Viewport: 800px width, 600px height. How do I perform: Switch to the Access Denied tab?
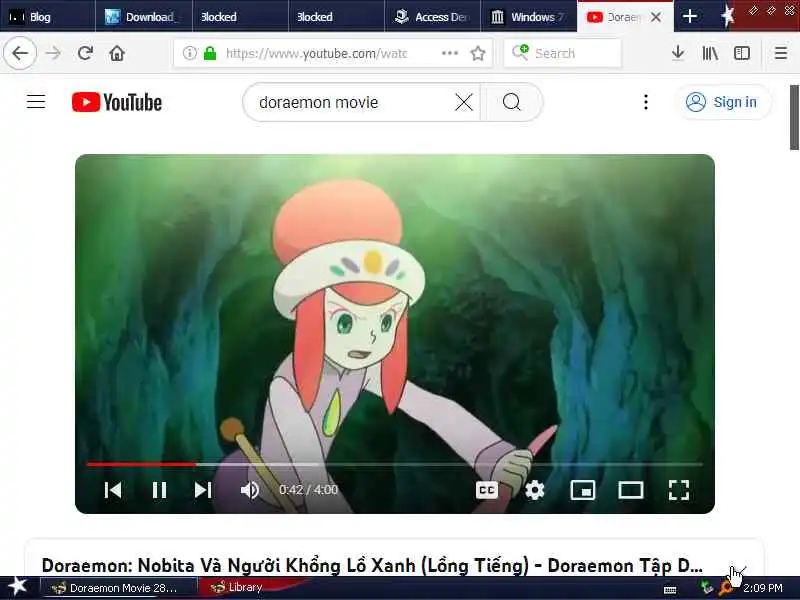432,17
